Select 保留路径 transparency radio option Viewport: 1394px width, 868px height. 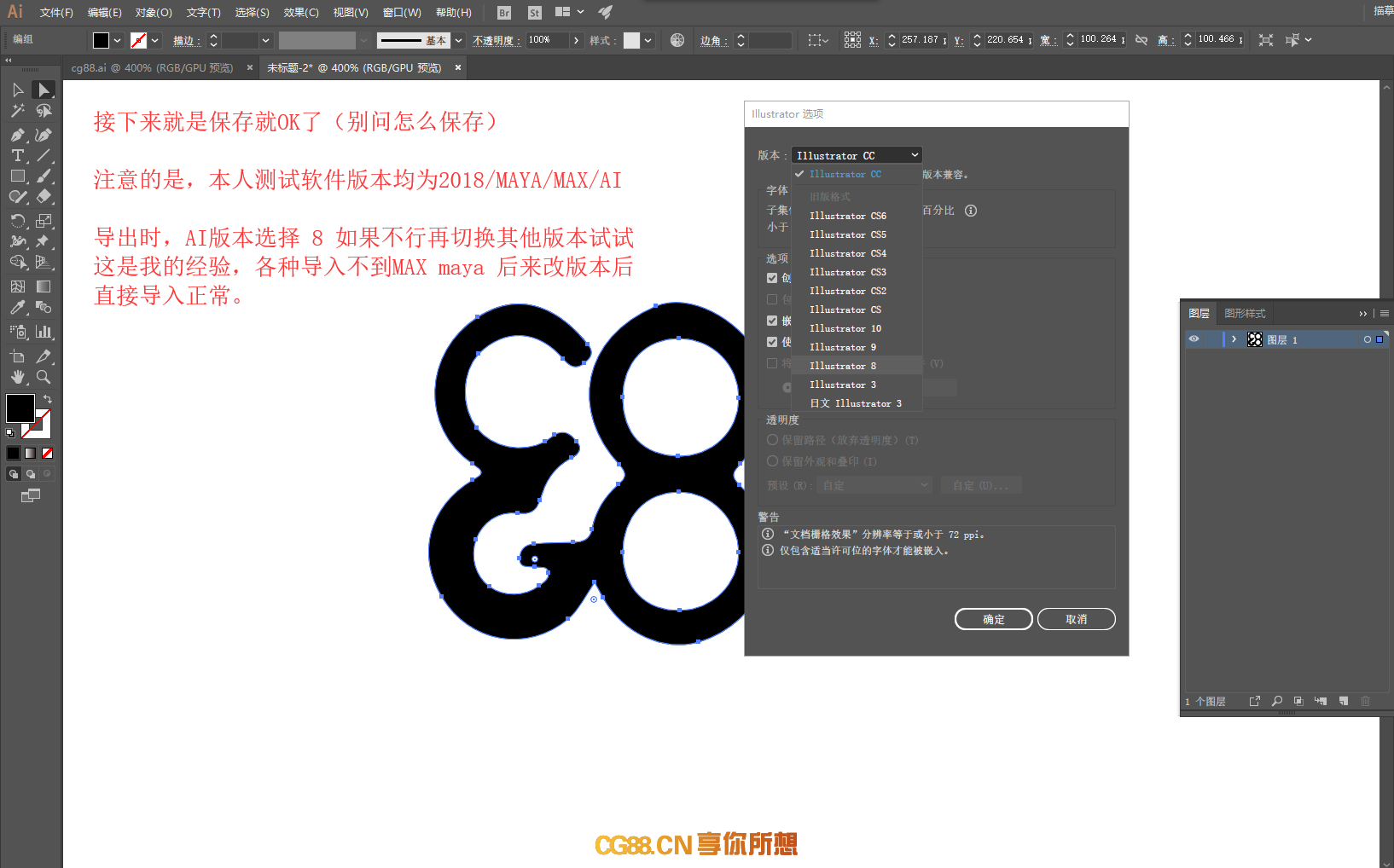[772, 440]
